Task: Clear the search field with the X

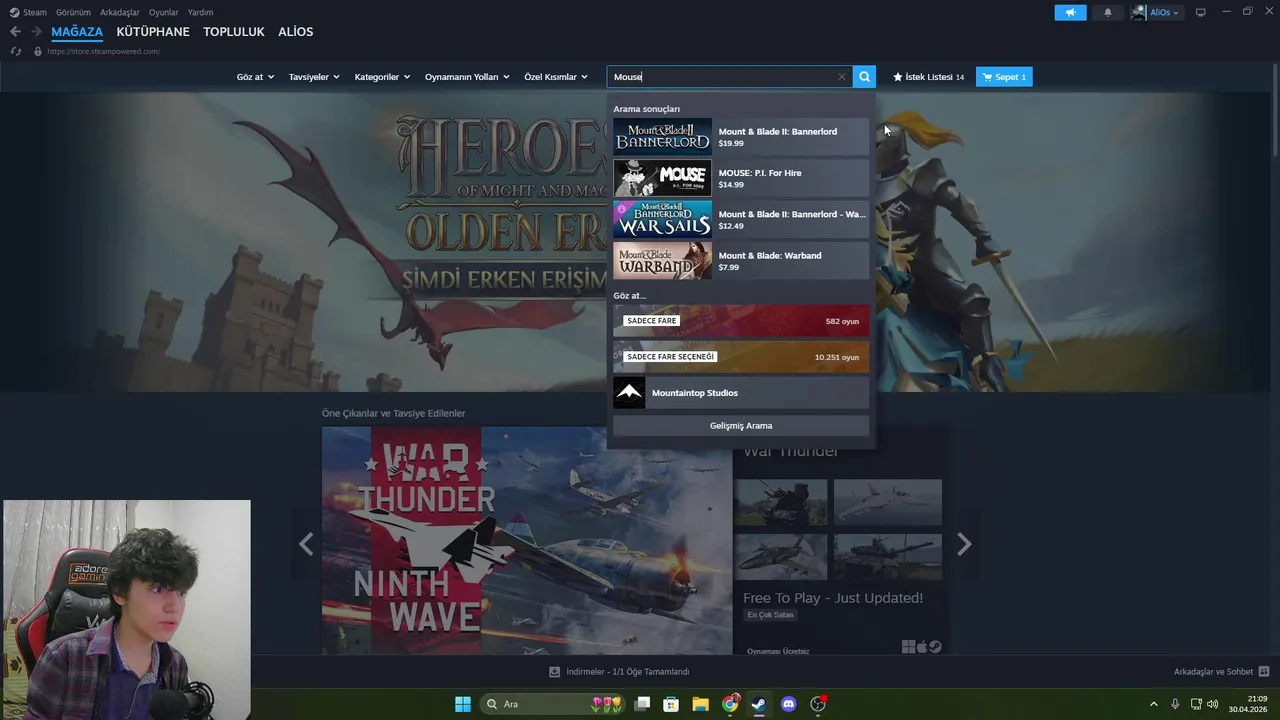Action: (841, 77)
